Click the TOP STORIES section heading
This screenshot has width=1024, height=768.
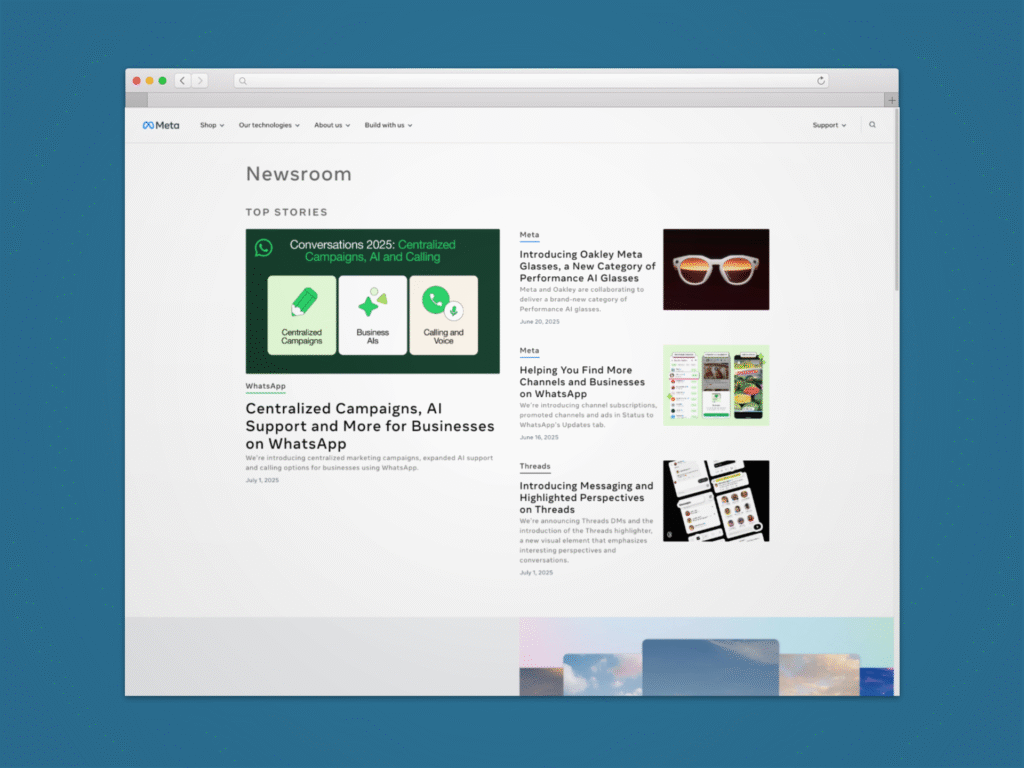pos(287,212)
